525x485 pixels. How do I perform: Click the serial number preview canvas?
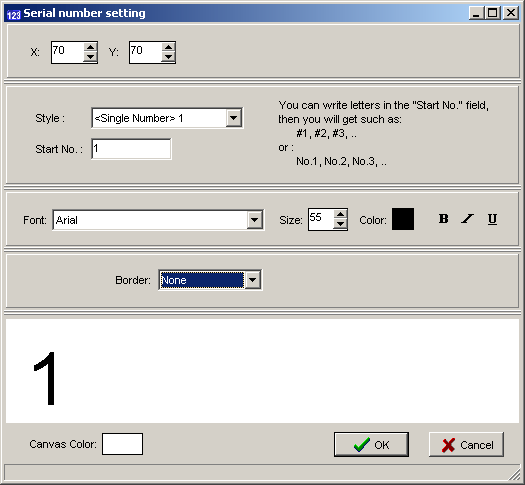[262, 371]
